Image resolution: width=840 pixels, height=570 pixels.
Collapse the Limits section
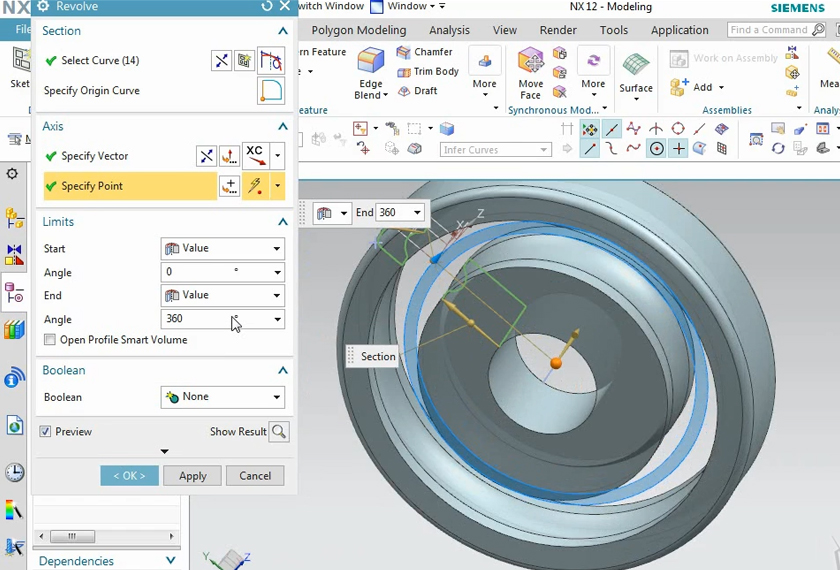[x=283, y=222]
